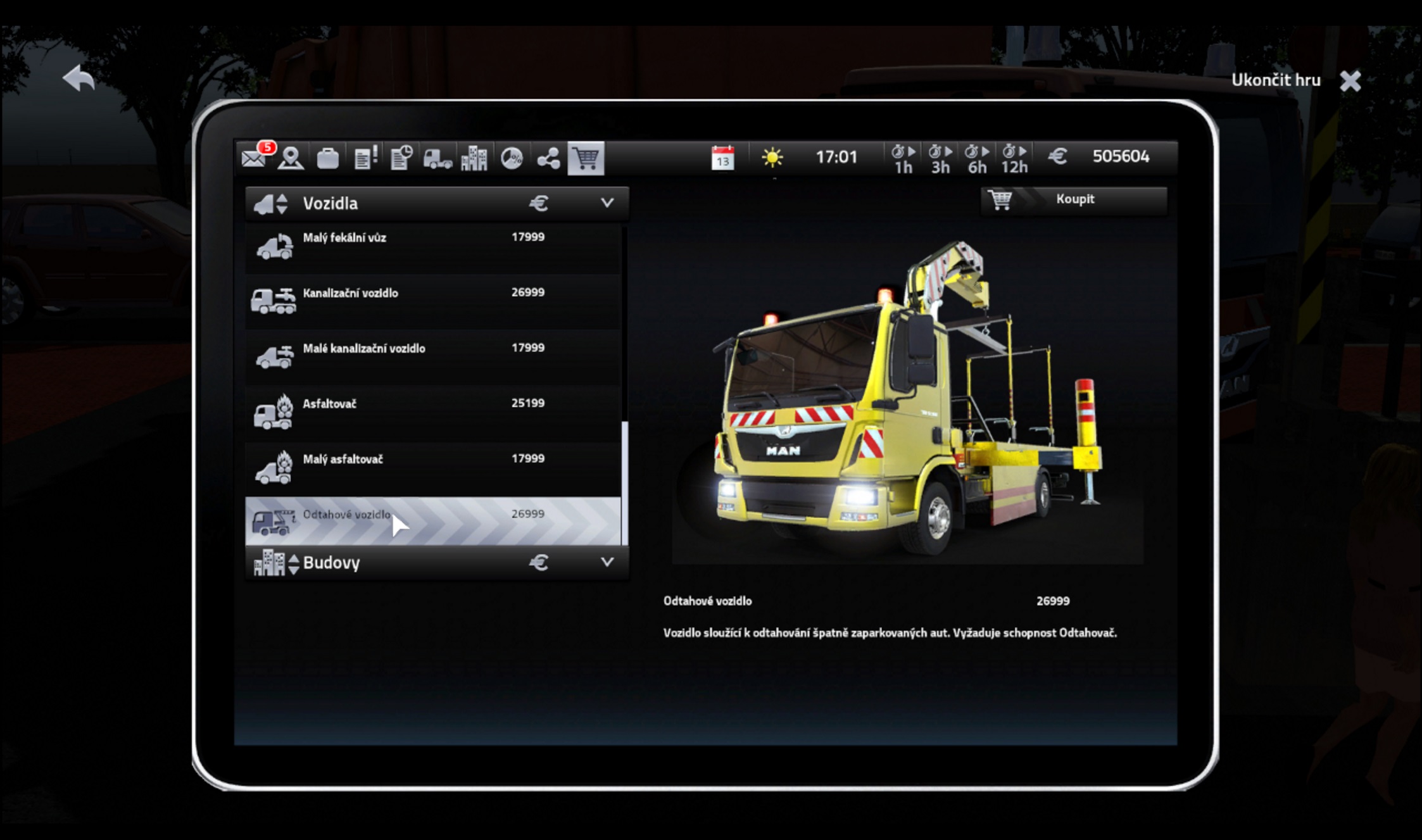Click the Odtahové vozidlo tow truck icon

click(274, 522)
